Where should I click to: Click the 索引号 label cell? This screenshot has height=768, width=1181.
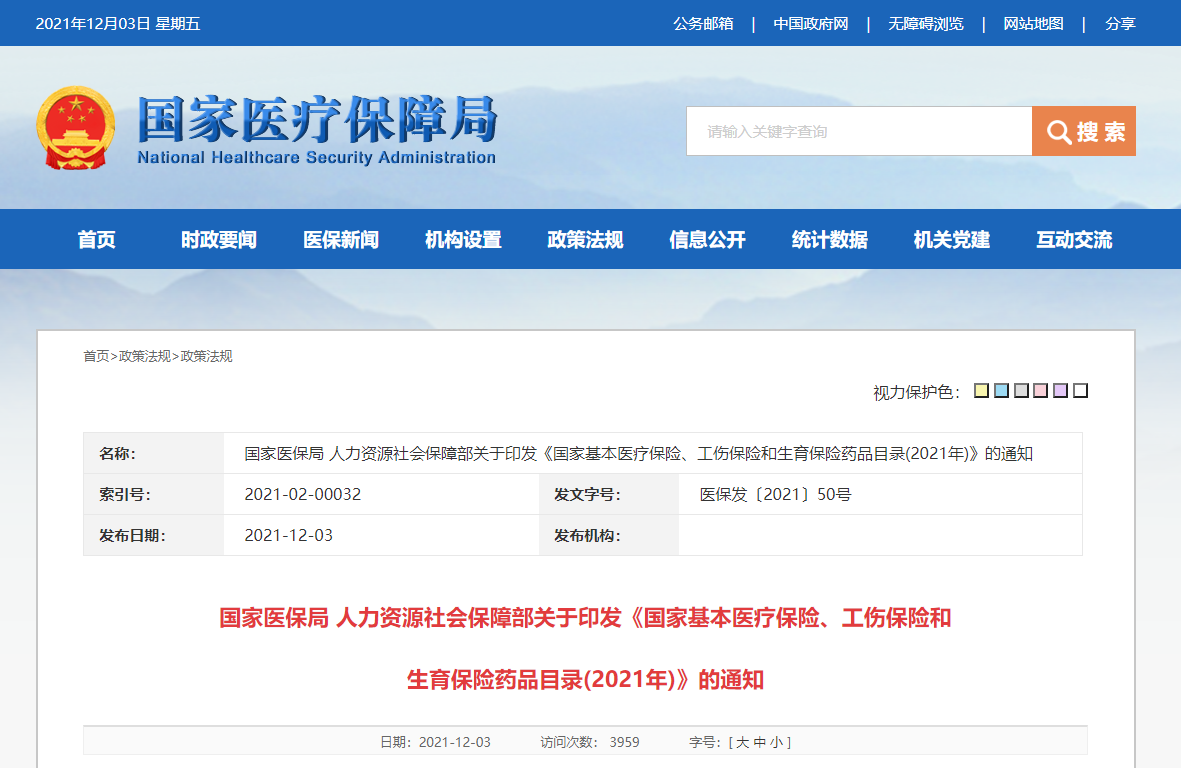pyautogui.click(x=154, y=495)
